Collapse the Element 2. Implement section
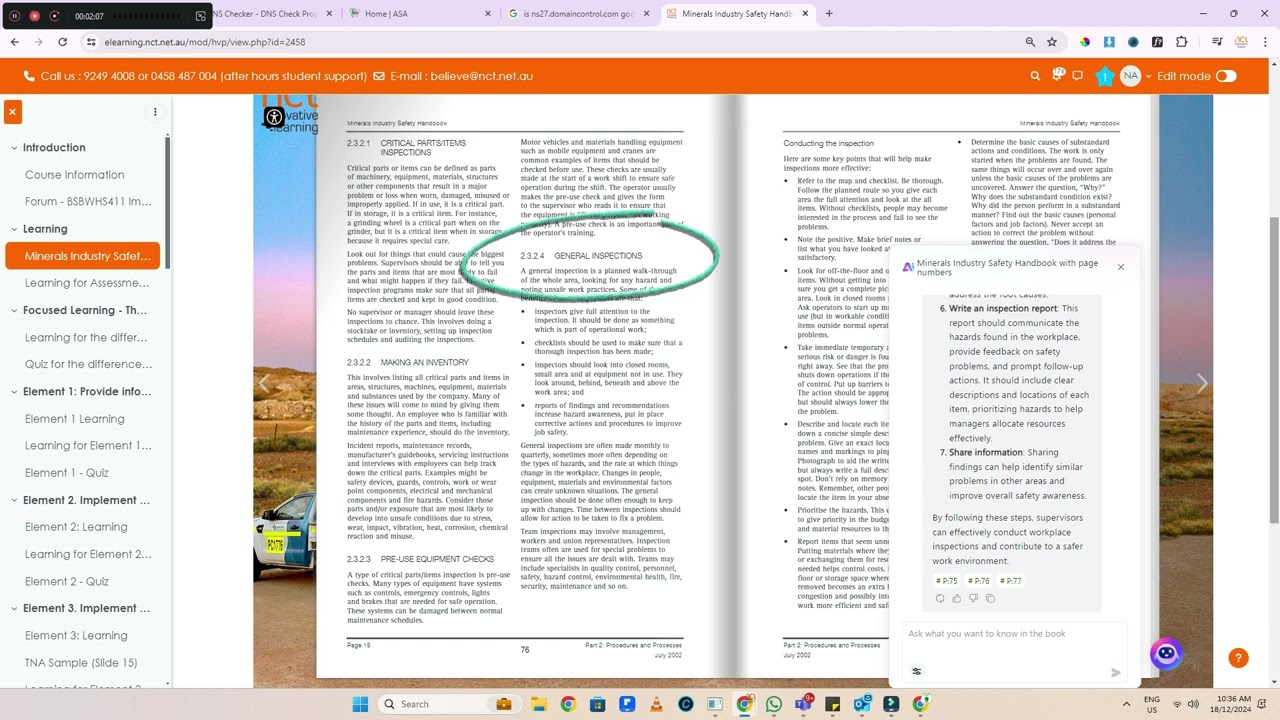Image resolution: width=1280 pixels, height=720 pixels. click(x=14, y=500)
